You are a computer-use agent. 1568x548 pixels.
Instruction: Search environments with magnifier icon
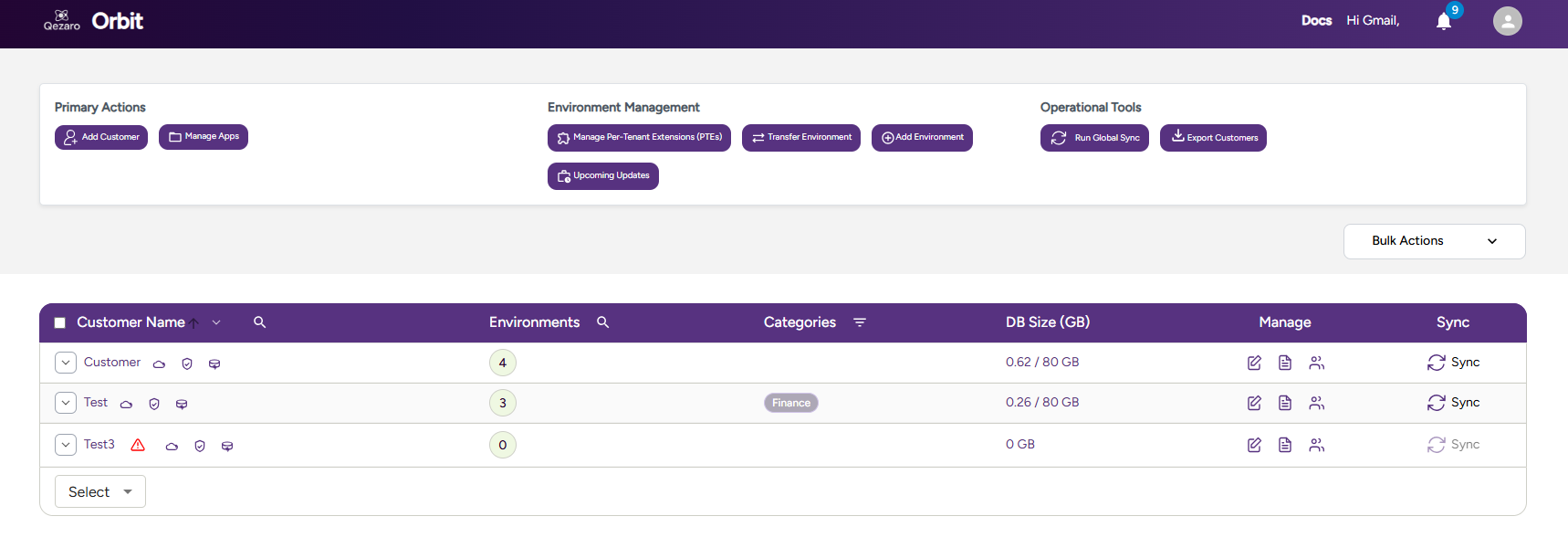(x=602, y=322)
